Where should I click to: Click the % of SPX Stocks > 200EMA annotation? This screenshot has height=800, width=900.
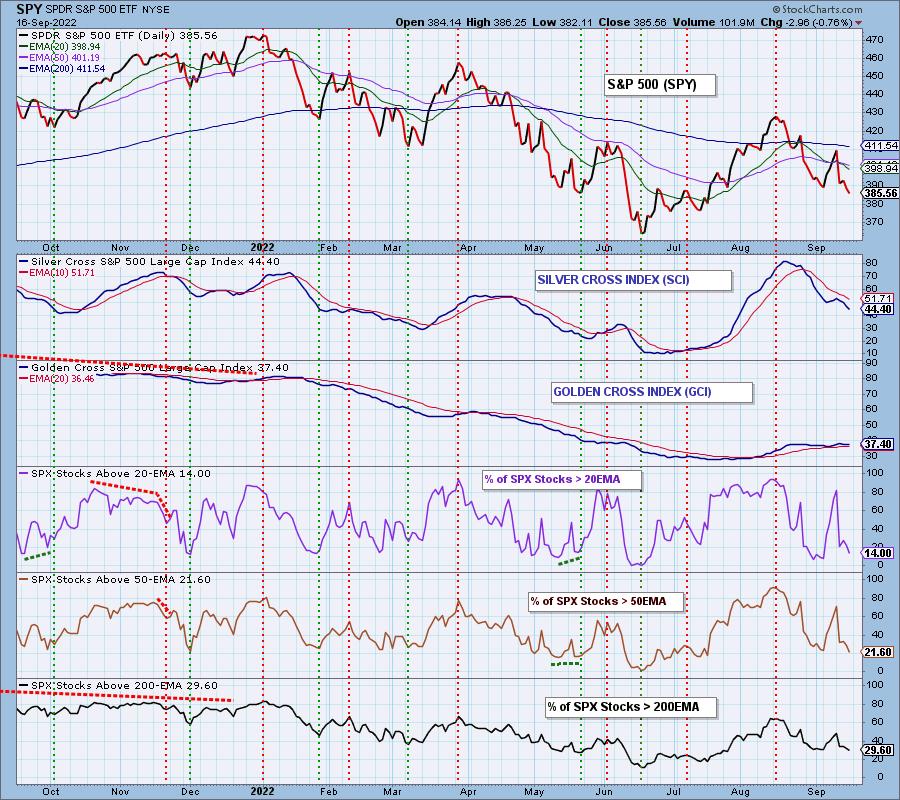click(x=631, y=707)
